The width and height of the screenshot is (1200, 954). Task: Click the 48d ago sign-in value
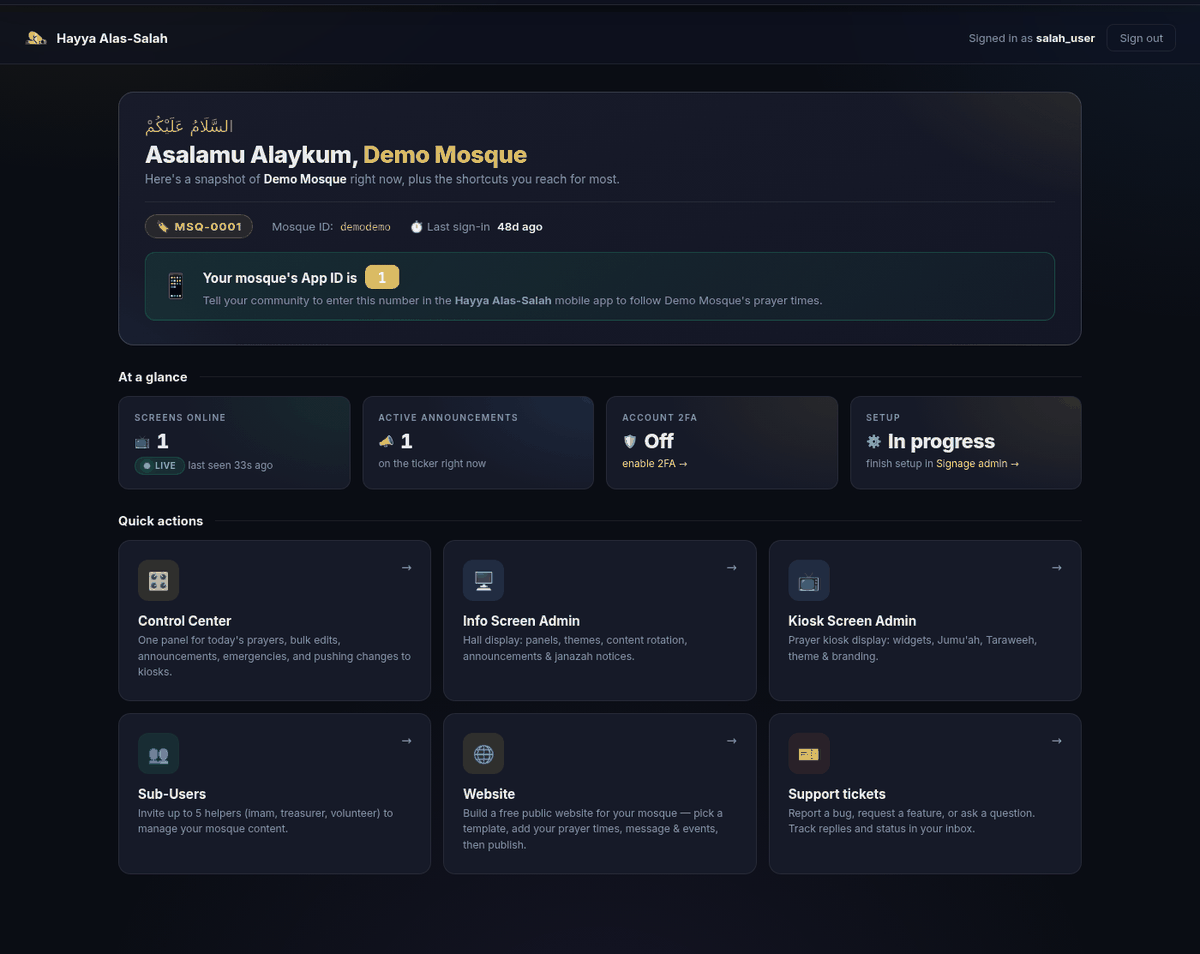(x=520, y=227)
